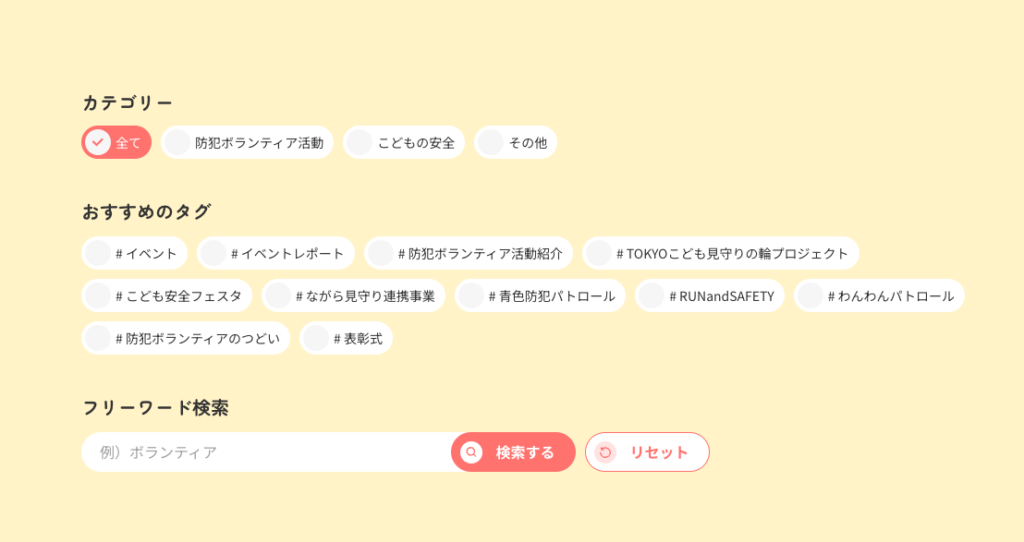This screenshot has width=1024, height=542.
Task: Select the #わんわんパトロール tag
Action: pos(878,296)
